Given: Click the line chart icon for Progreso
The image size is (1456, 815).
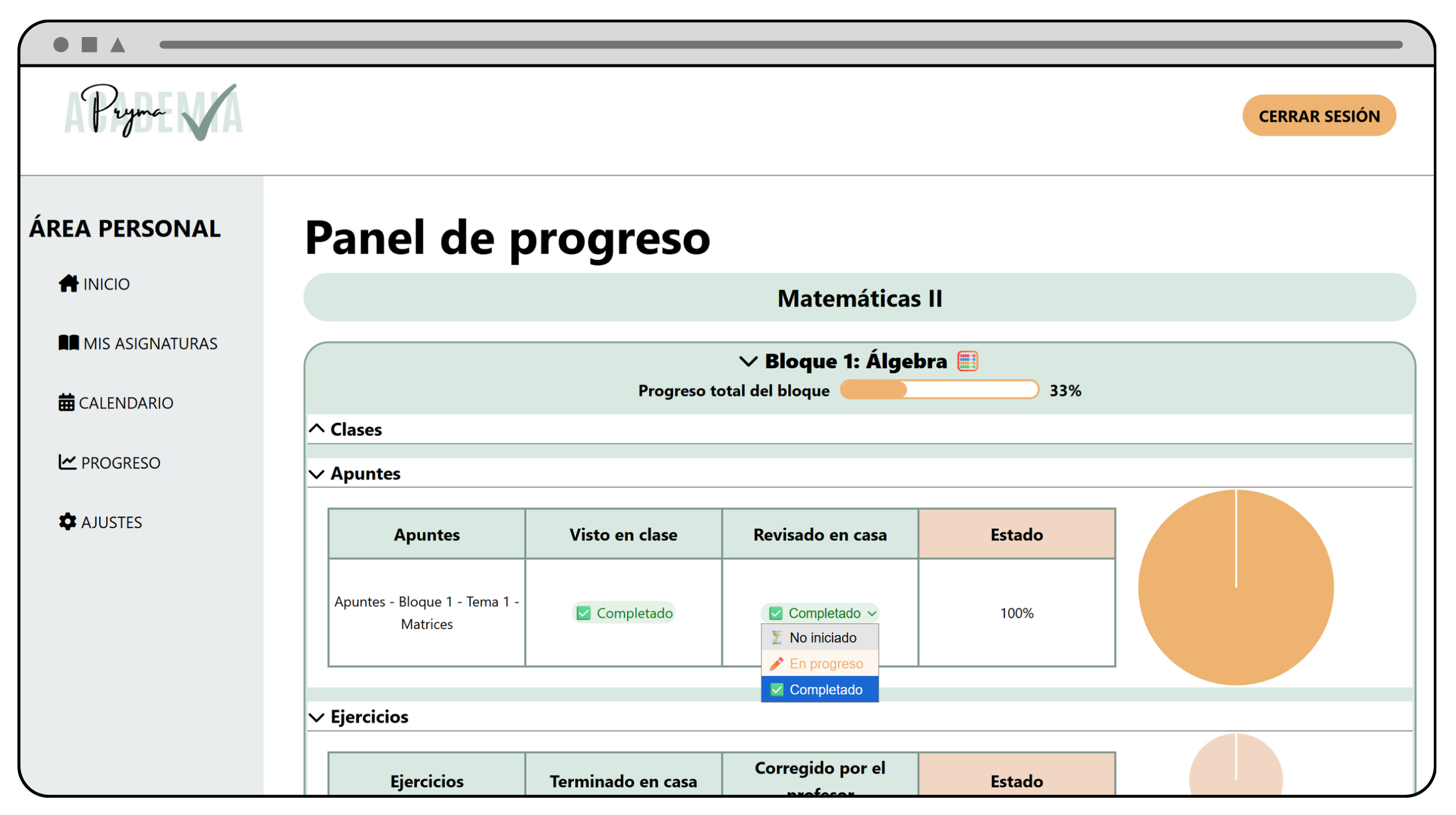Looking at the screenshot, I should click(67, 462).
